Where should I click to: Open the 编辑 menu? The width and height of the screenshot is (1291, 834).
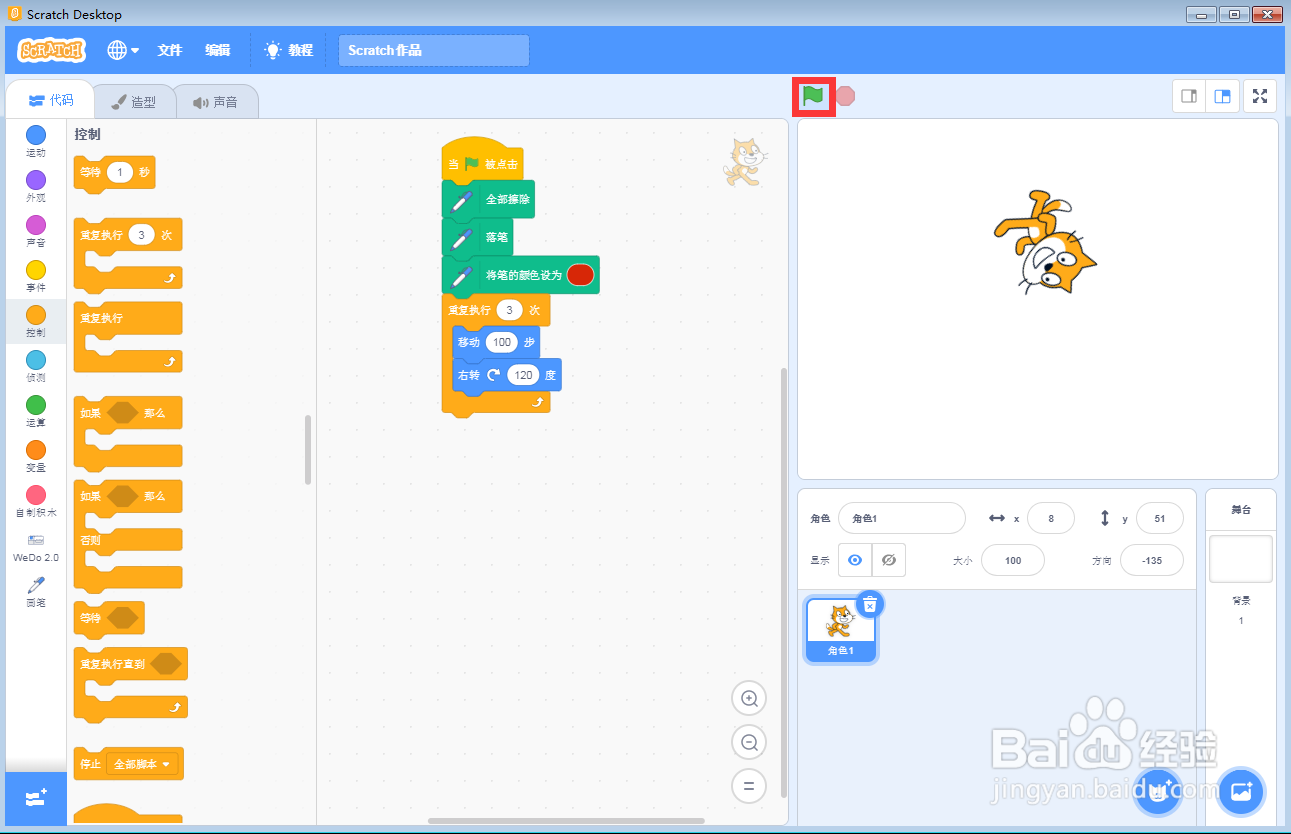[x=218, y=50]
